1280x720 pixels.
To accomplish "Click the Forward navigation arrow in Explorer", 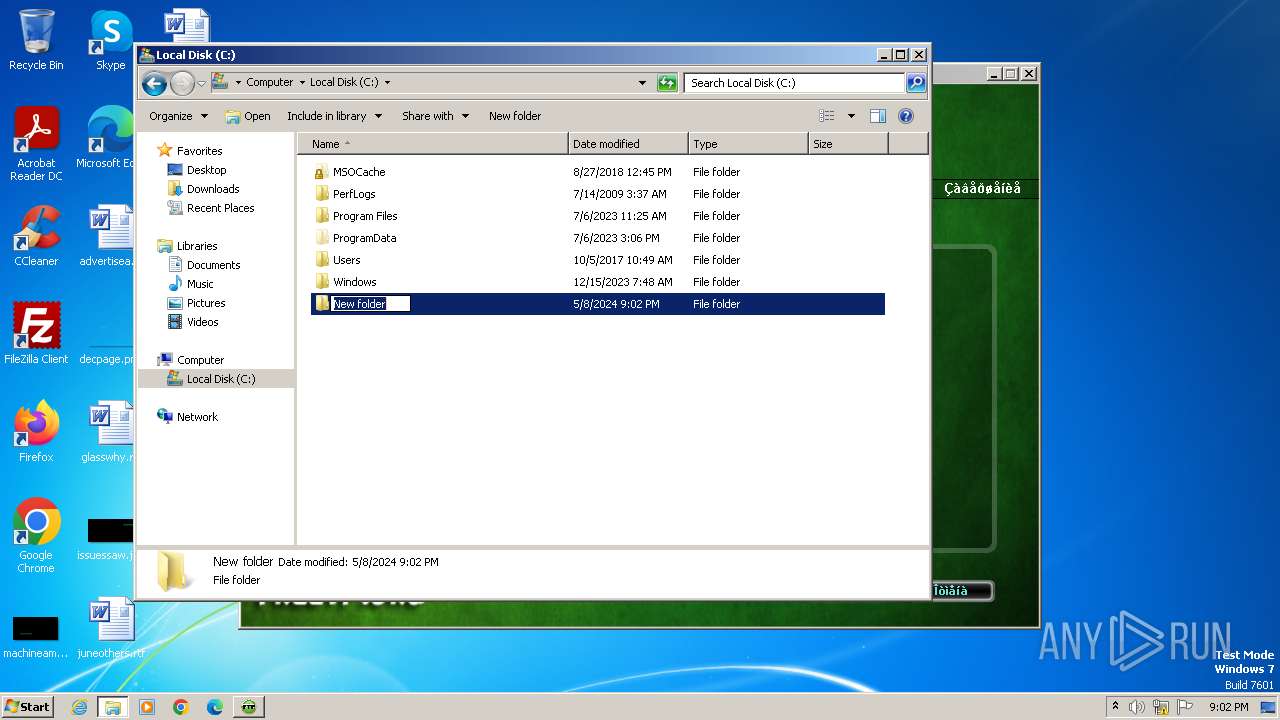I will tap(182, 83).
